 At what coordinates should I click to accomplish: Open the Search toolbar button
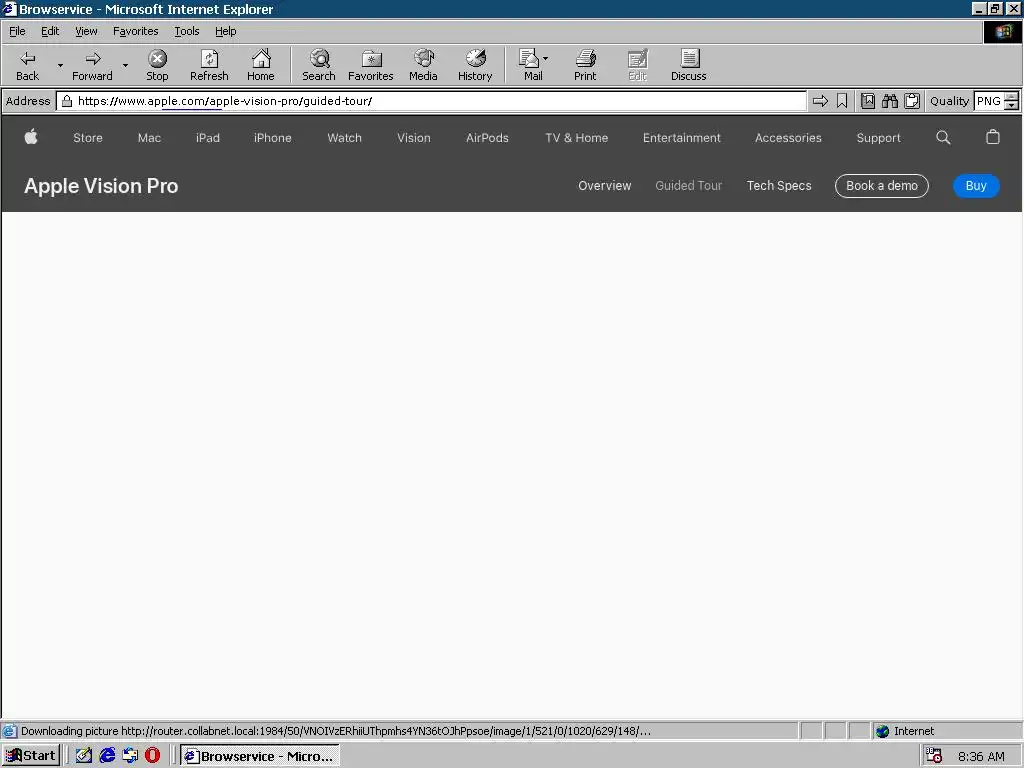(319, 65)
